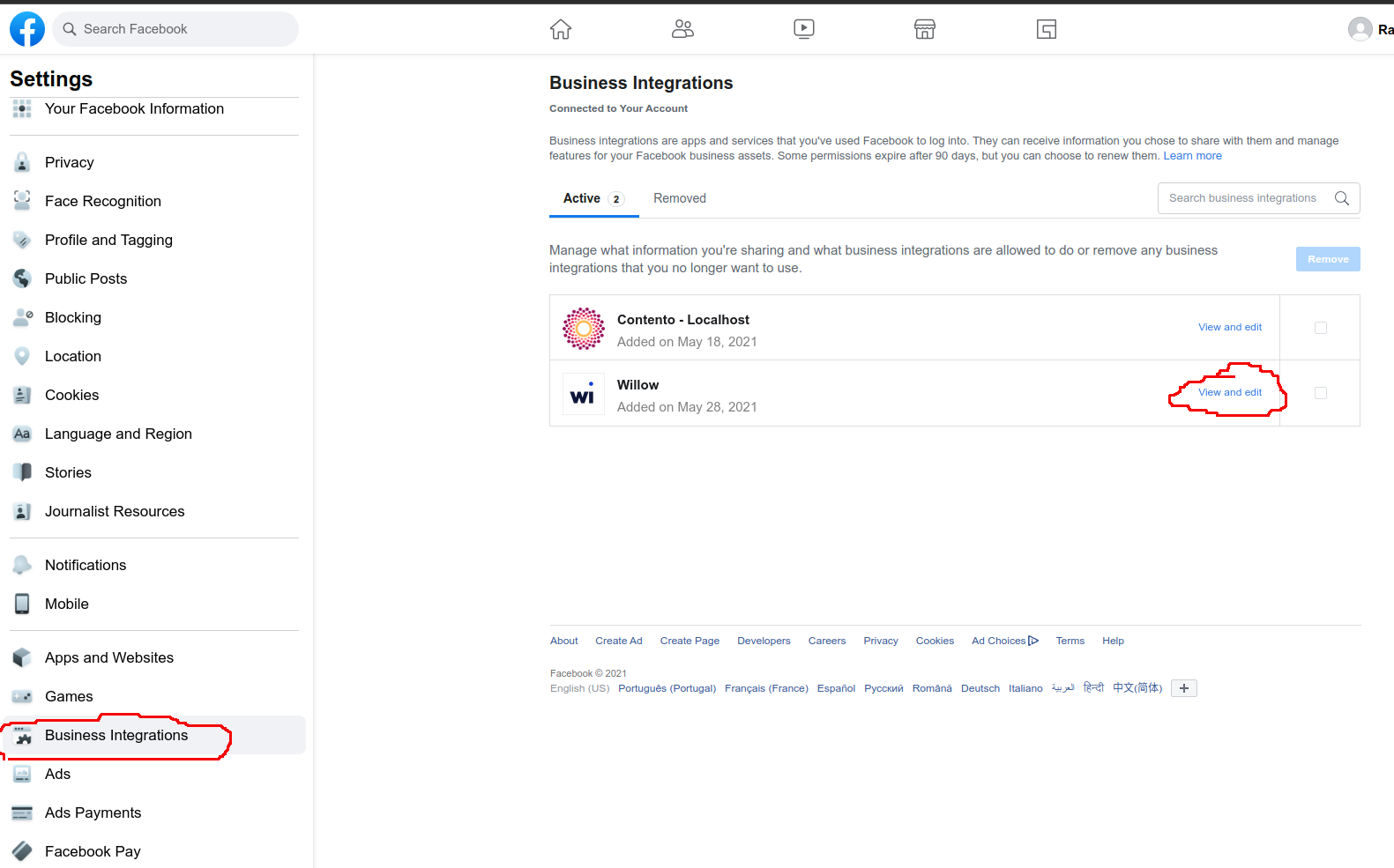Tick the Contento - Localhost checkbox

tap(1321, 328)
